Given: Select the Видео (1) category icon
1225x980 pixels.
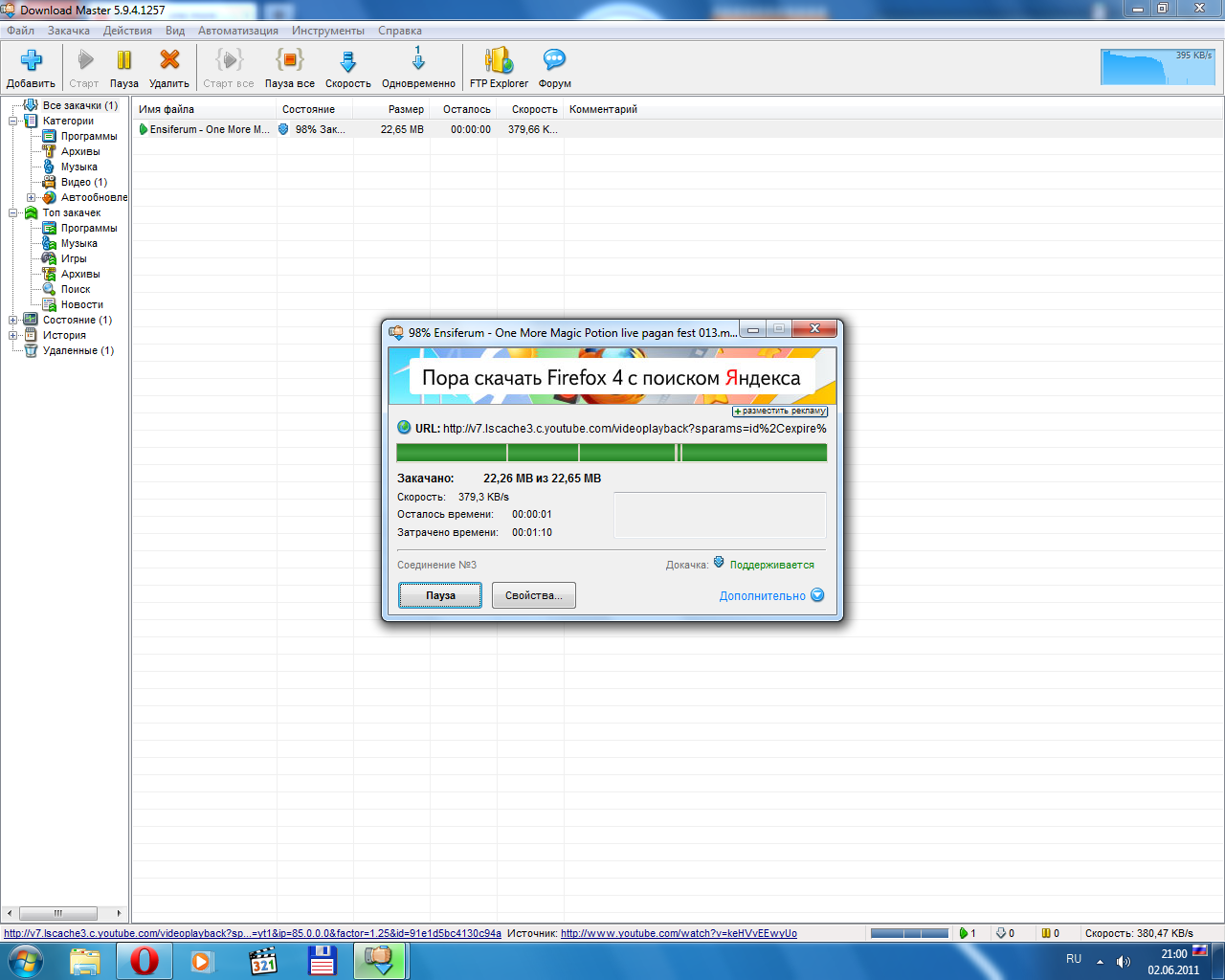Looking at the screenshot, I should pos(49,182).
